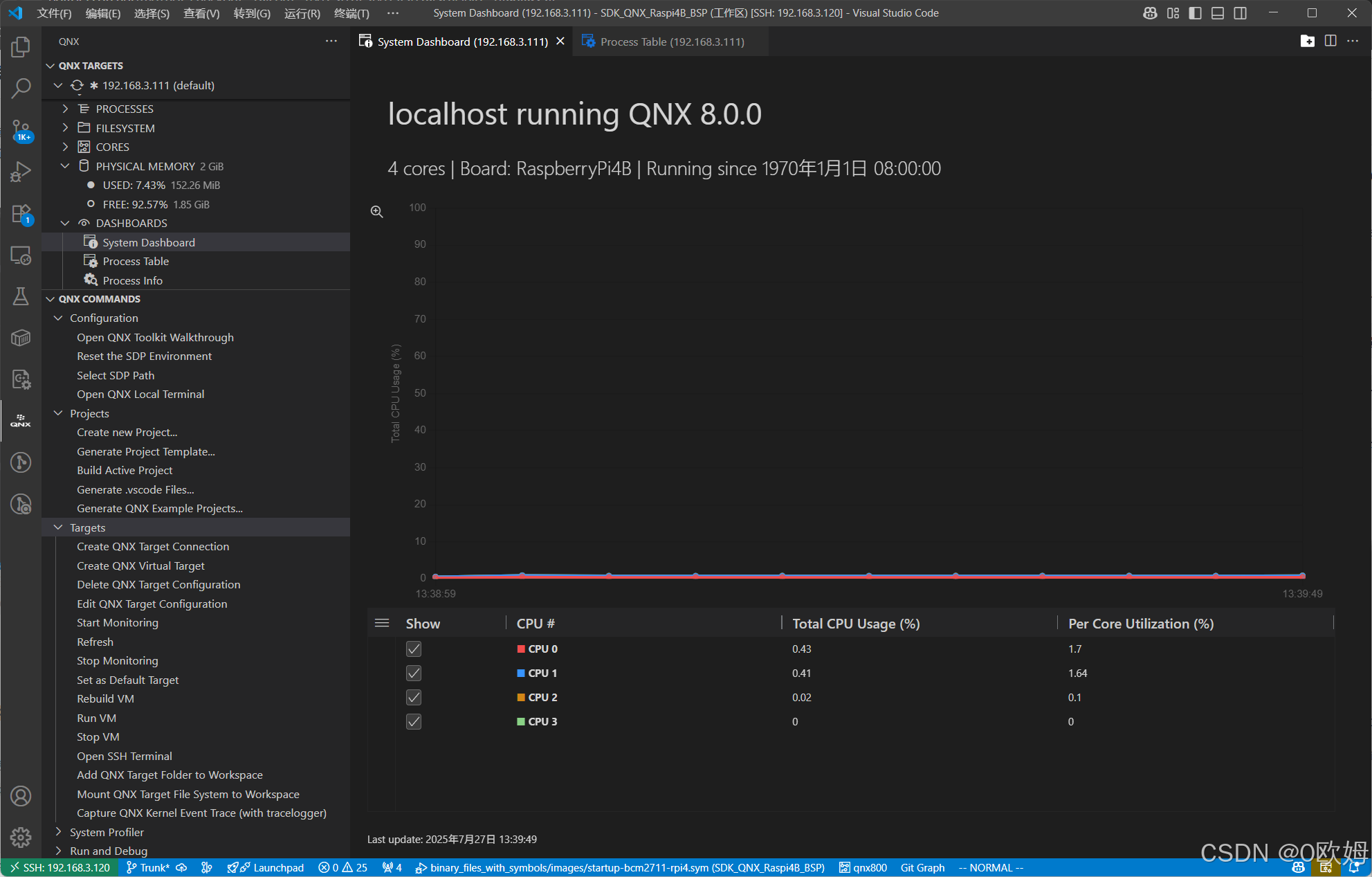Open Source Control view with 1K+ badge
The width and height of the screenshot is (1372, 877).
click(x=21, y=130)
